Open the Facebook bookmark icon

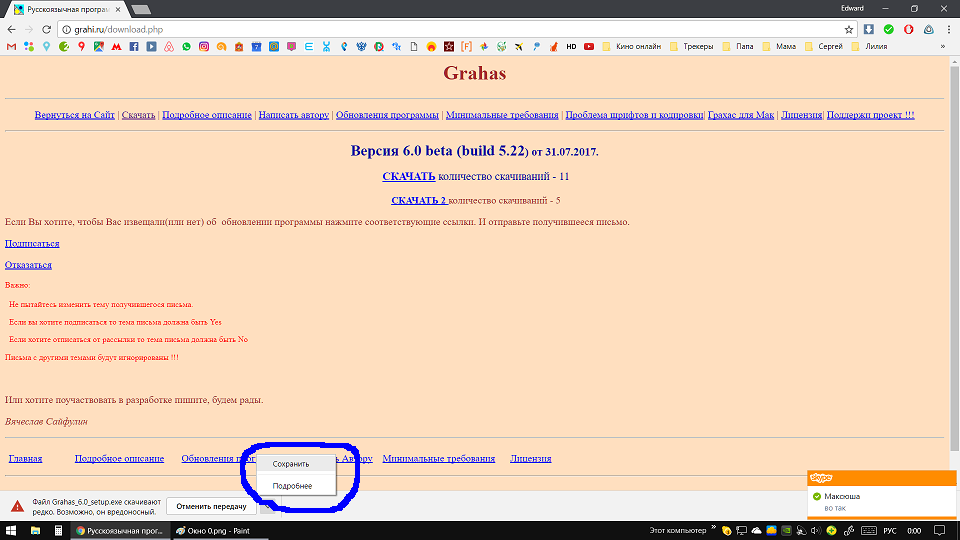133,47
